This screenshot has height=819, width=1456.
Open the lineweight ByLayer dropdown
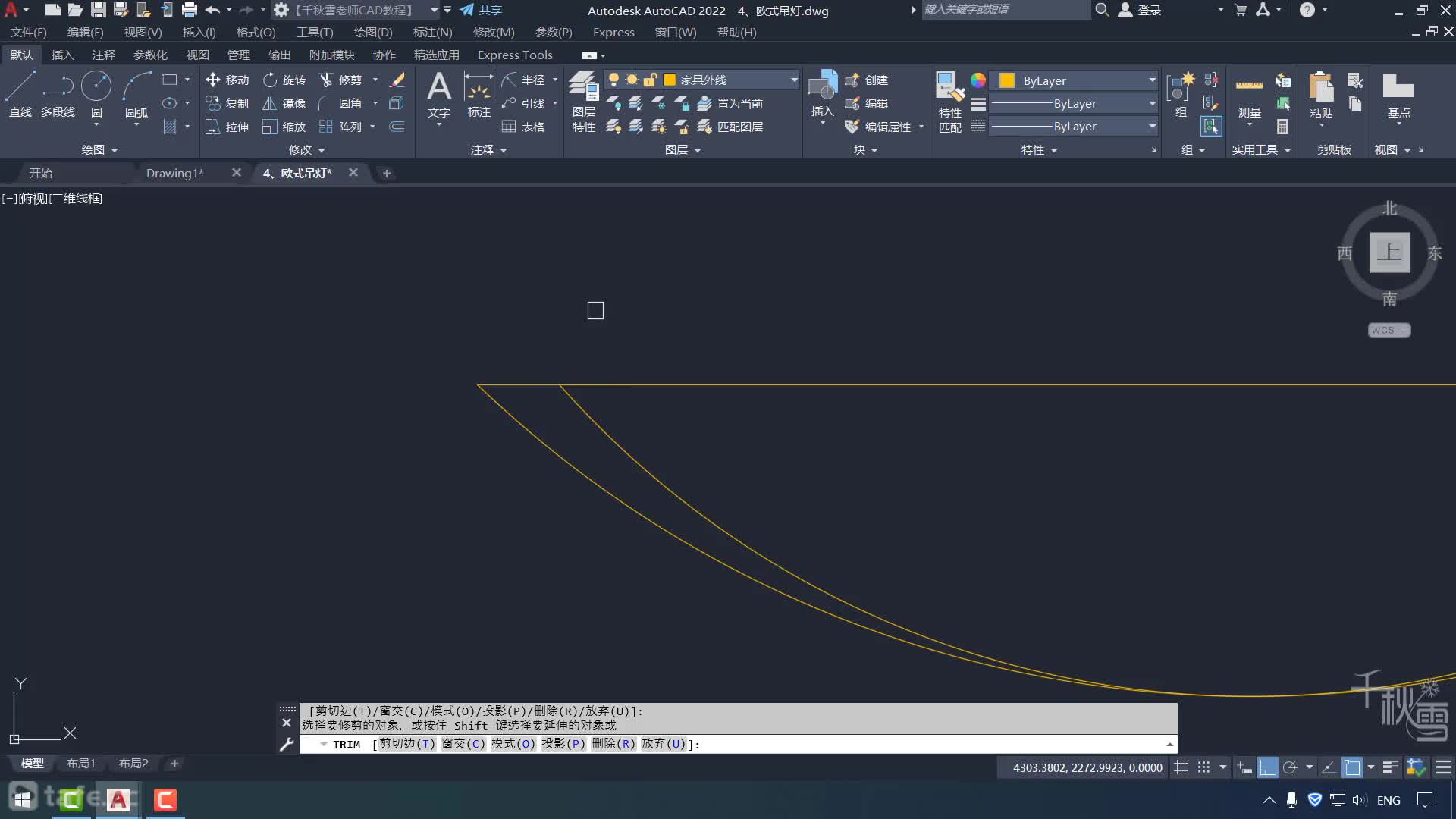click(x=1074, y=103)
